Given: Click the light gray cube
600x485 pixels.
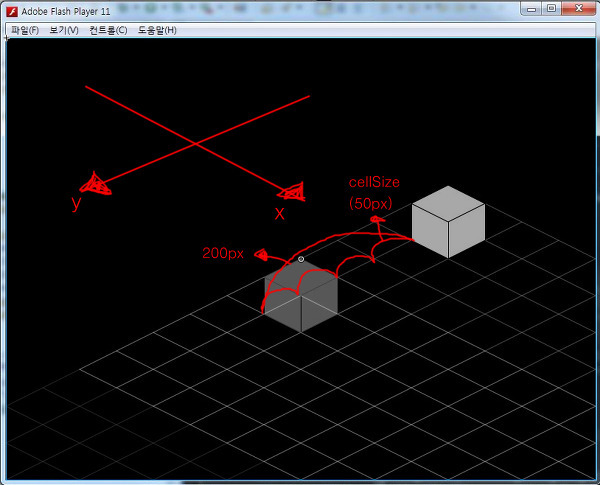Looking at the screenshot, I should 448,222.
